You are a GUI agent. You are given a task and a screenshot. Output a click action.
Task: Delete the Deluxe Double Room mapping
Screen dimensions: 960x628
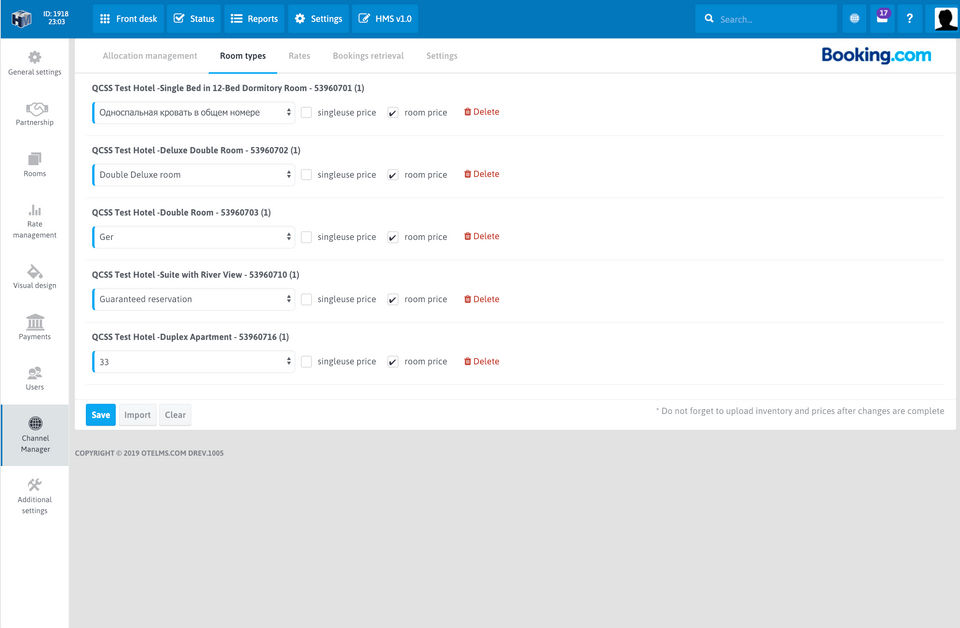coord(482,174)
